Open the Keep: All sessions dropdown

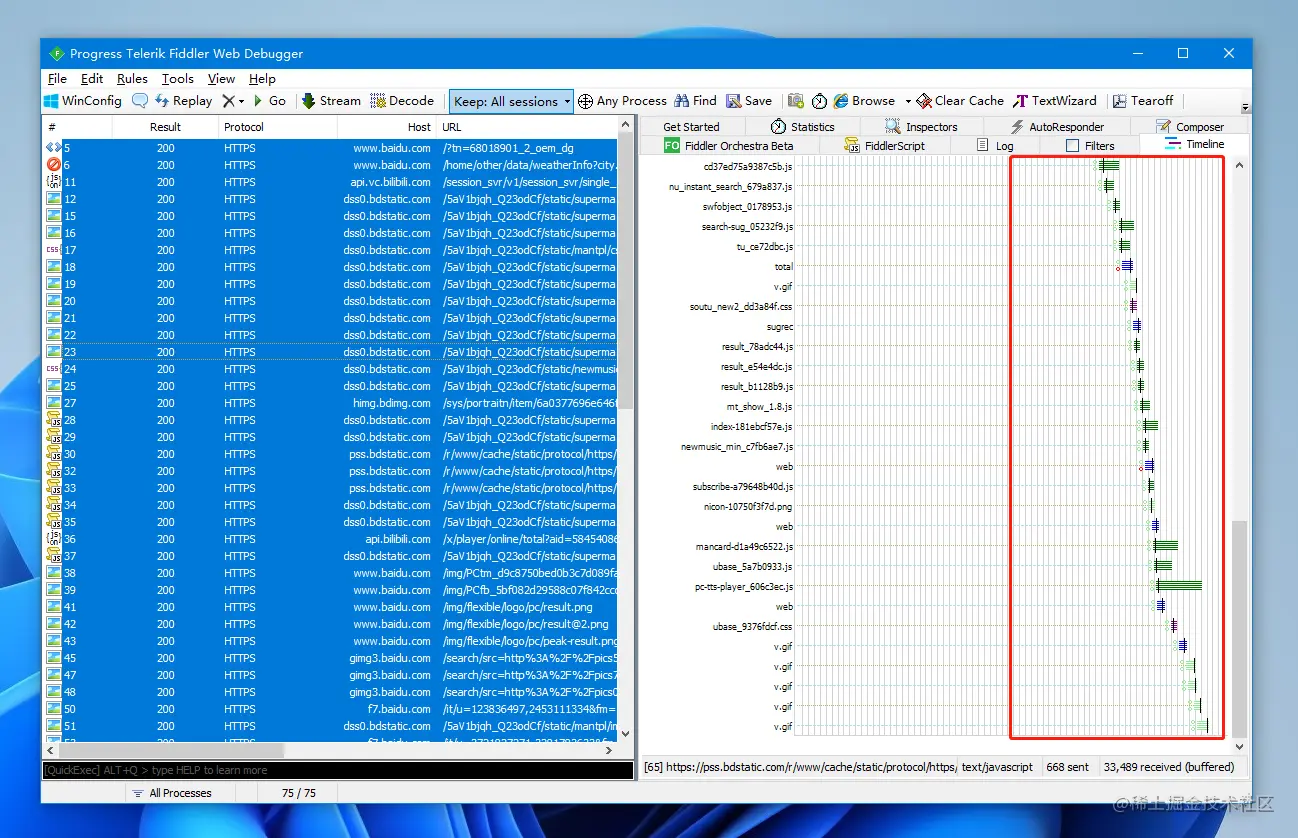coord(511,101)
